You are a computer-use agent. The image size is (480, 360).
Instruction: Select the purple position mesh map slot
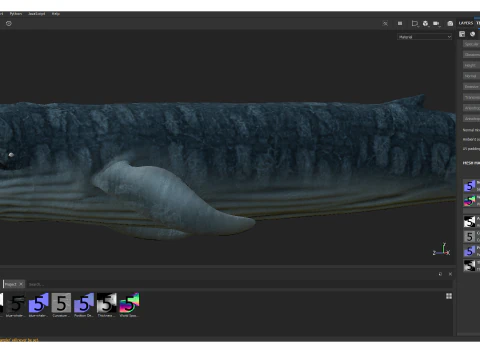click(470, 251)
